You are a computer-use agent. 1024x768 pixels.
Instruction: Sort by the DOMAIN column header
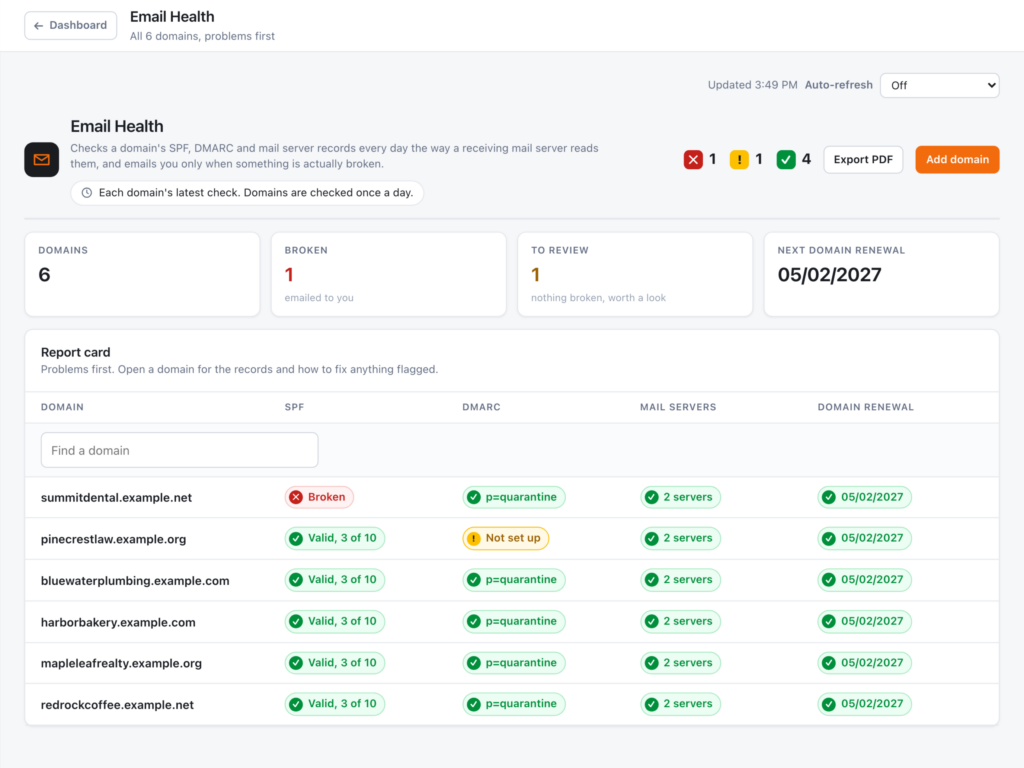[x=62, y=407]
